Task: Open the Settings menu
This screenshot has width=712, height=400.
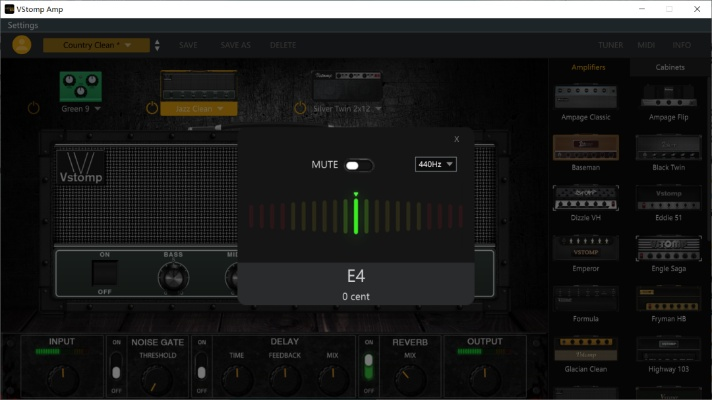Action: tap(23, 25)
